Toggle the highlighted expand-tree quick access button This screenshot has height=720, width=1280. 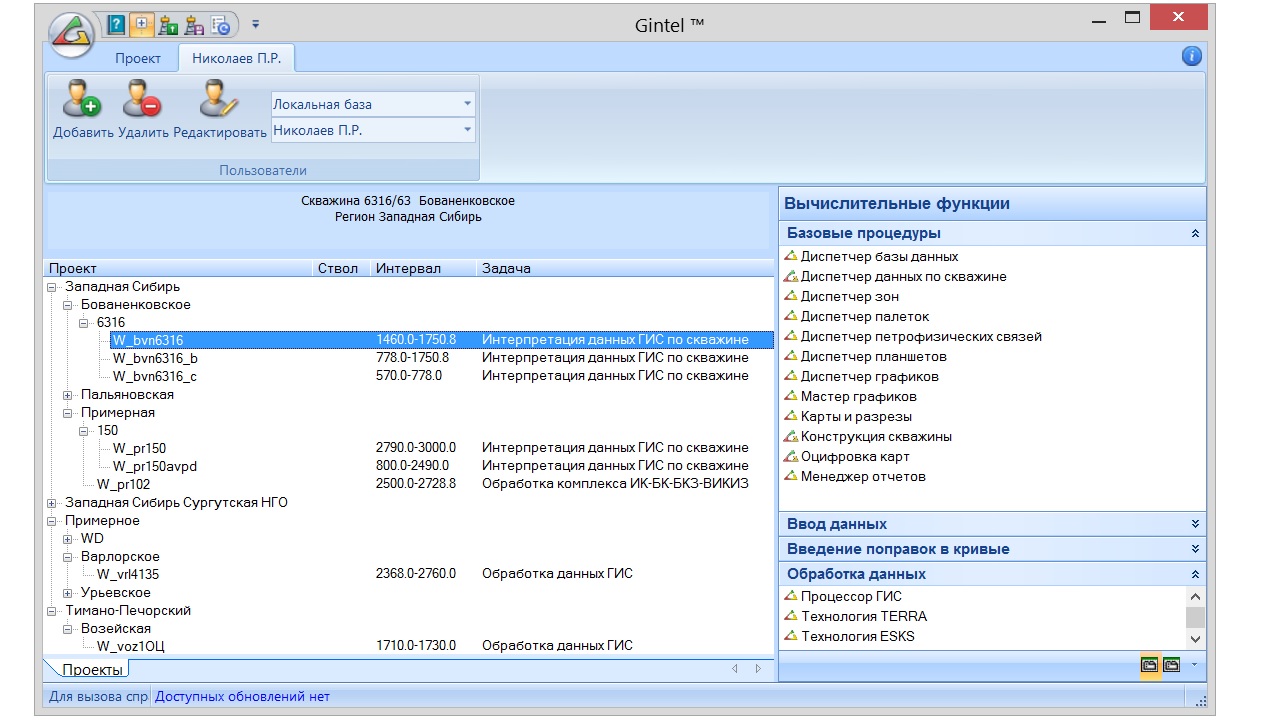tap(142, 24)
